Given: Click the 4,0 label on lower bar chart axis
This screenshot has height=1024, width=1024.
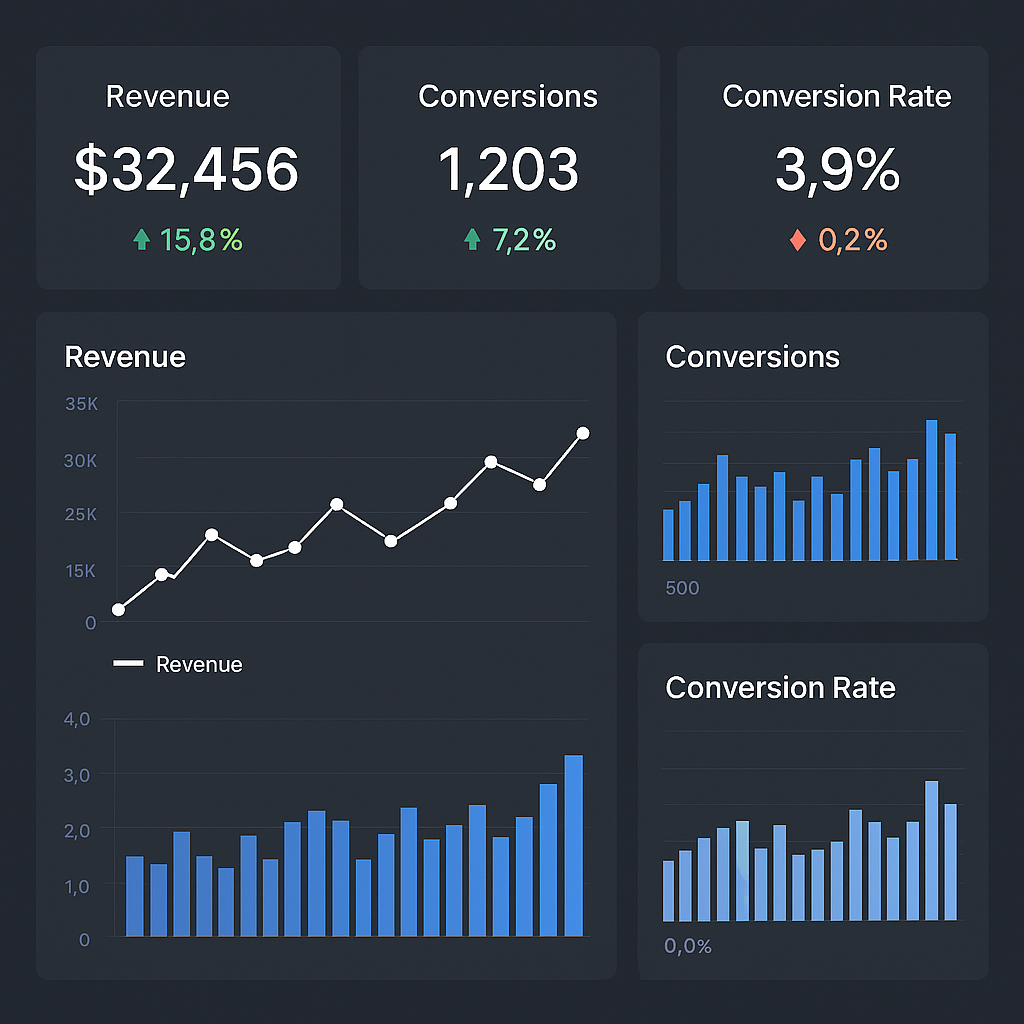Looking at the screenshot, I should click(77, 719).
